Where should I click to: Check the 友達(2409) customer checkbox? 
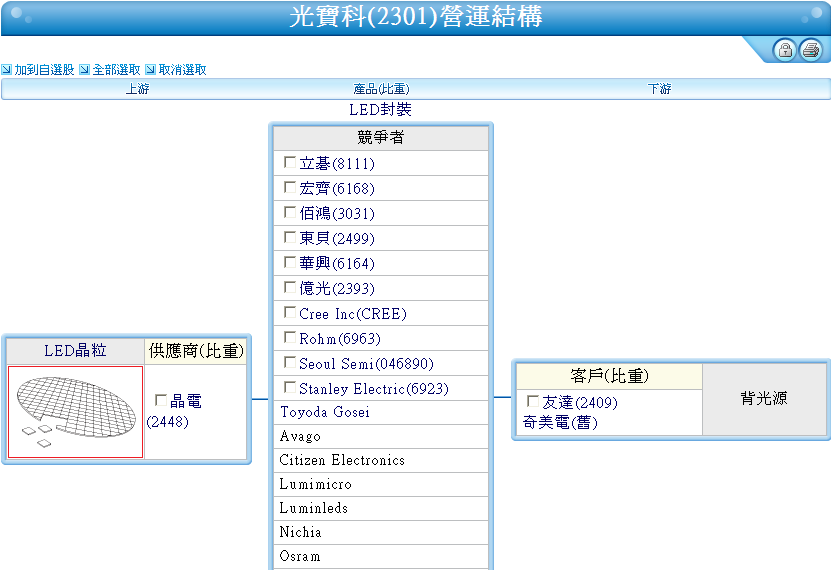tap(533, 401)
